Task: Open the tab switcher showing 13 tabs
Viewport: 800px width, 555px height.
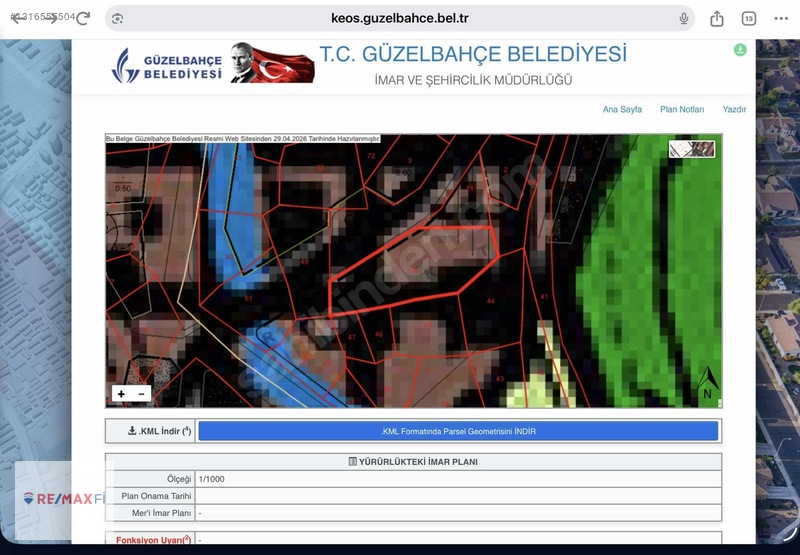Action: point(748,19)
